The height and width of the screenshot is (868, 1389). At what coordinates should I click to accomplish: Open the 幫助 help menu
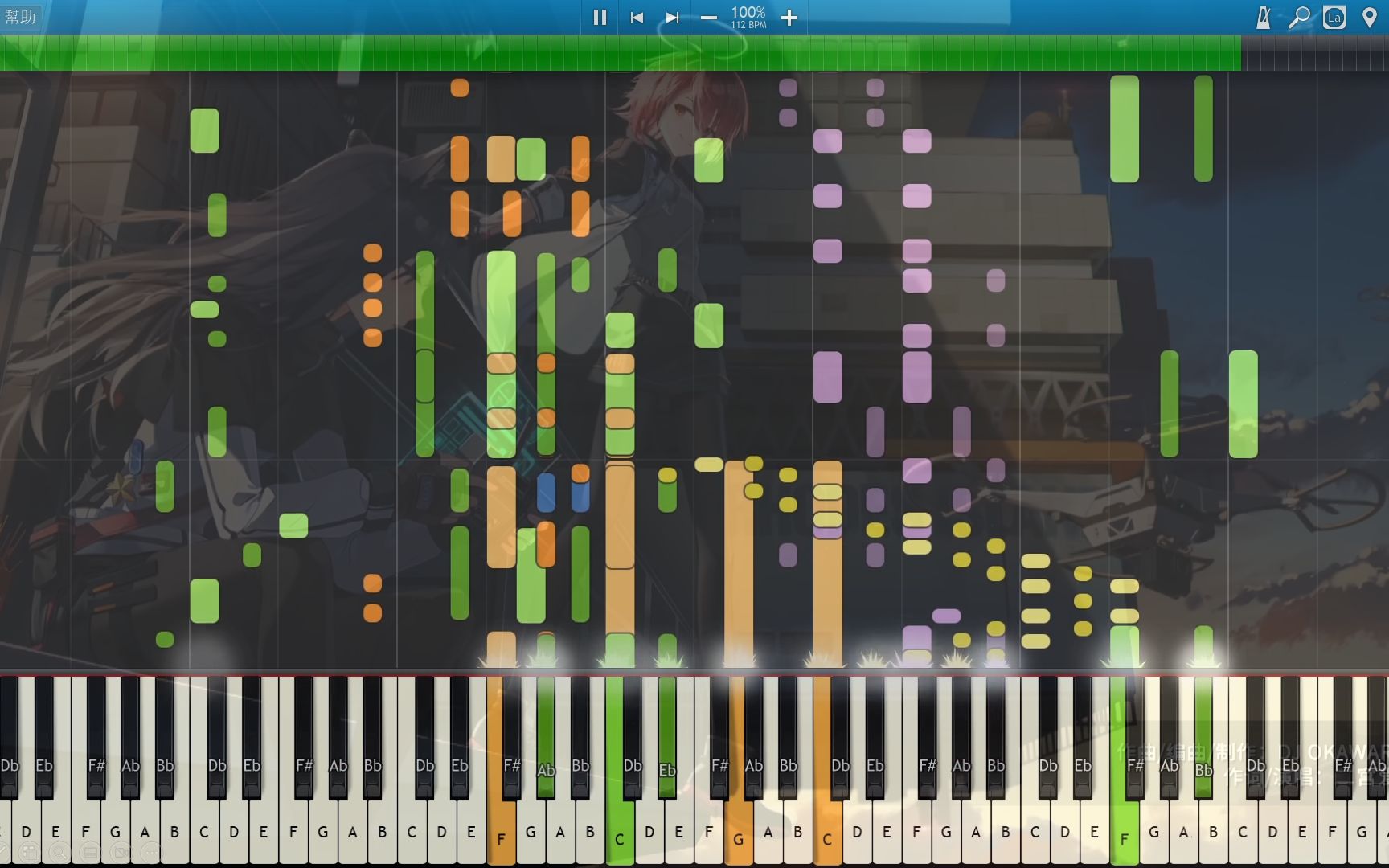point(20,17)
